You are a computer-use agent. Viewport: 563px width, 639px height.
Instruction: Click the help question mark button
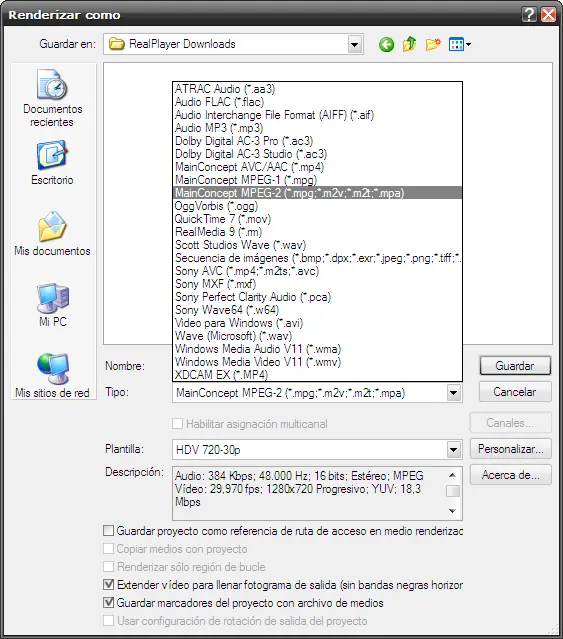click(x=529, y=15)
